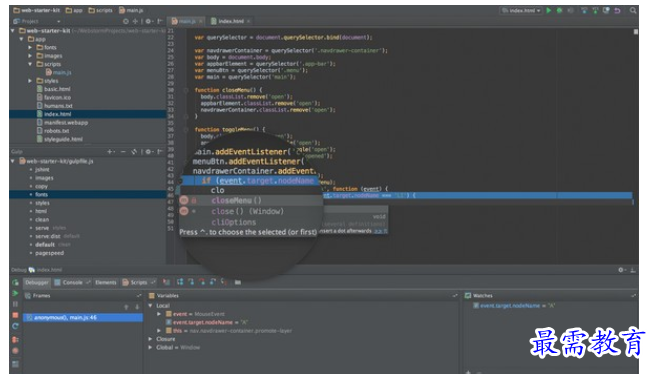
Task: Select the jshint gulp task
Action: tap(42, 170)
